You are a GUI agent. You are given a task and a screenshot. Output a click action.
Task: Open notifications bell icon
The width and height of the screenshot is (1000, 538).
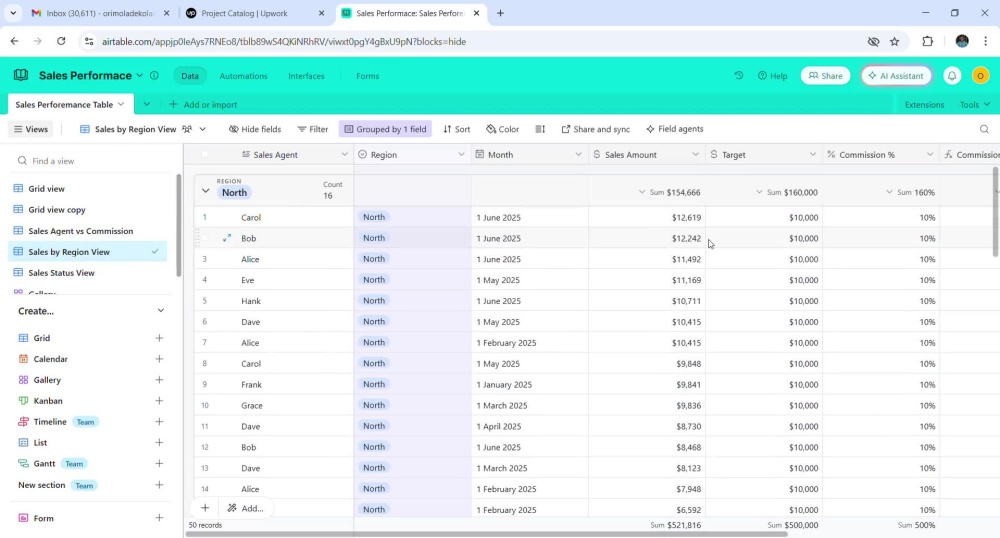tap(952, 75)
